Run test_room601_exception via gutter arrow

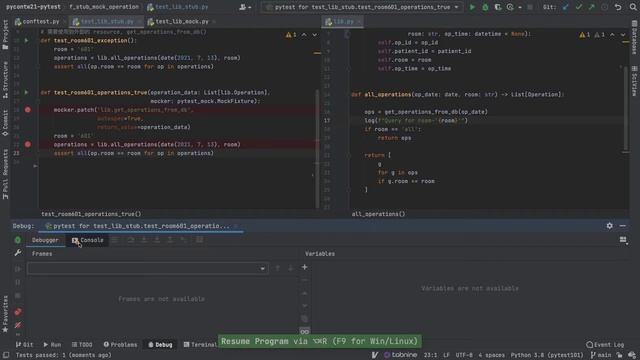click(27, 40)
